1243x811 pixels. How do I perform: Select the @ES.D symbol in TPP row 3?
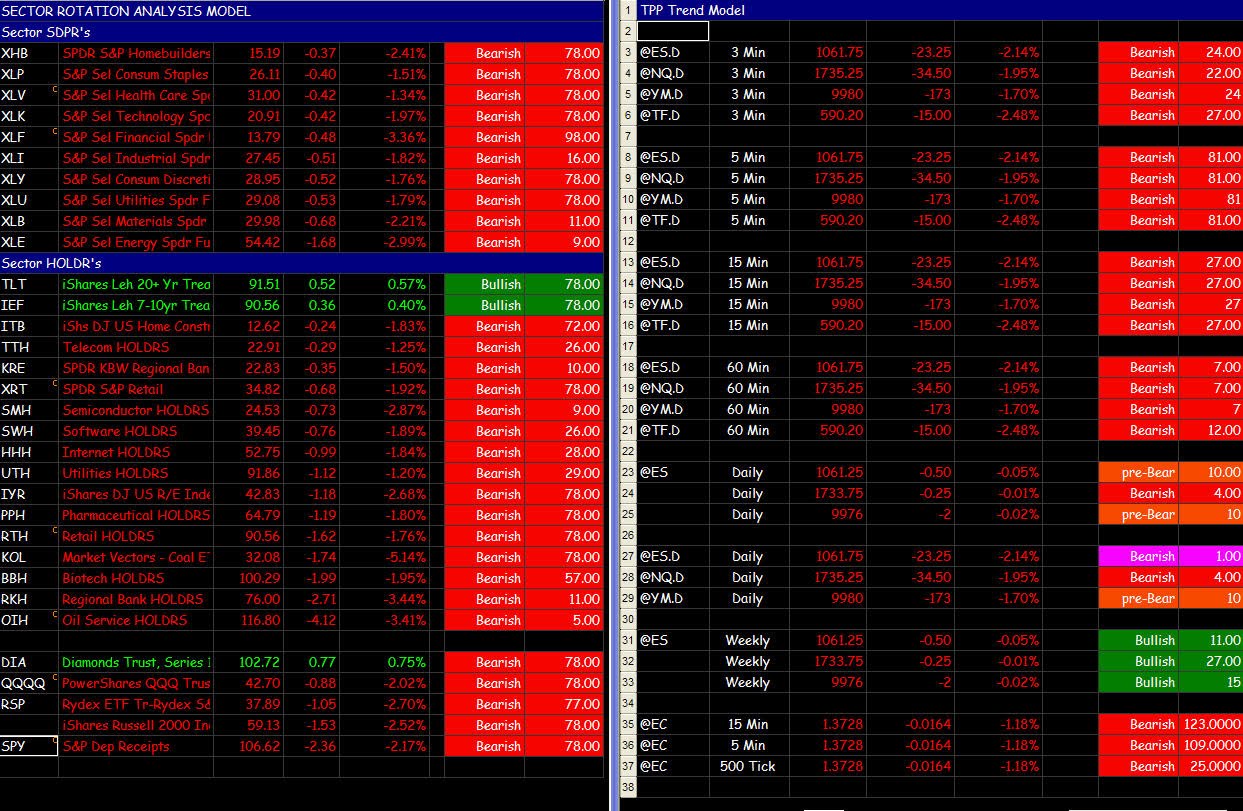pos(673,52)
